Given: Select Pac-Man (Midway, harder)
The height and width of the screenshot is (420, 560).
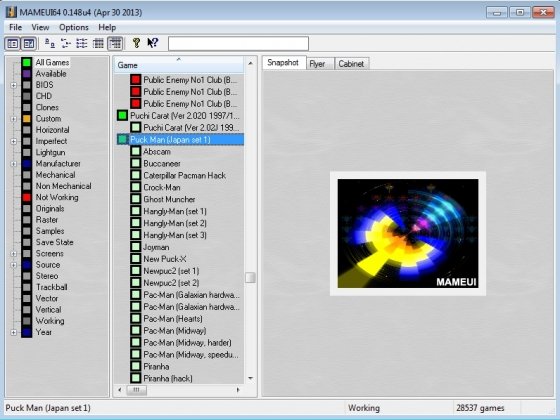Looking at the screenshot, I should 188,342.
